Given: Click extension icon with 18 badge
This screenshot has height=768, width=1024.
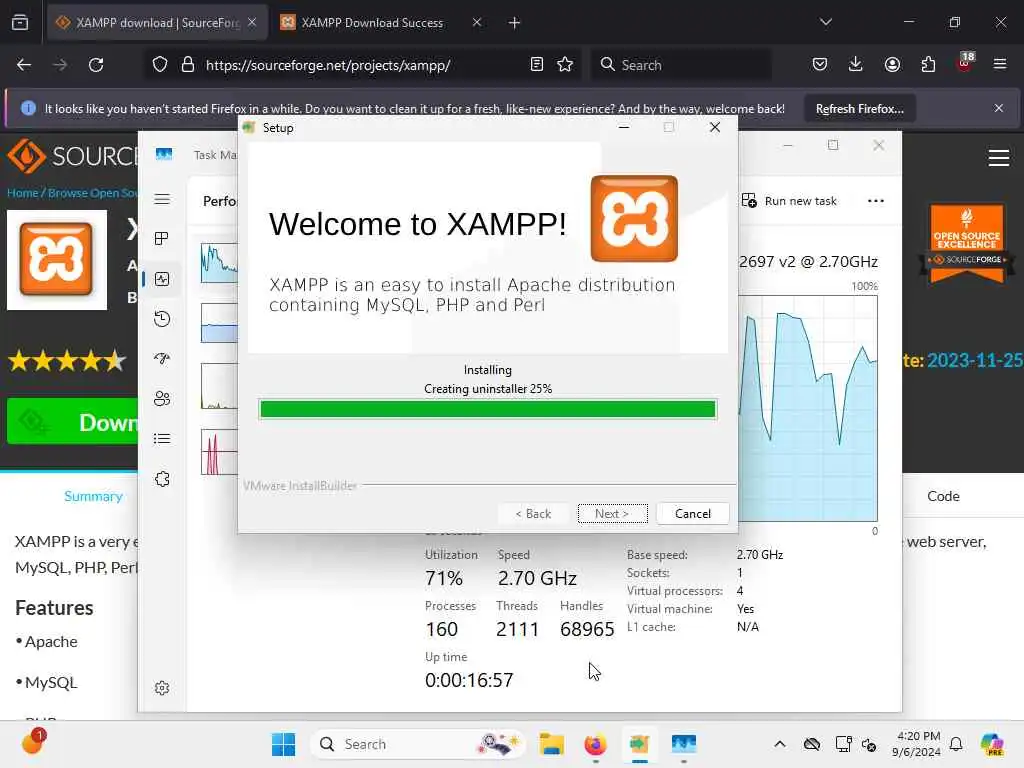Looking at the screenshot, I should coord(965,63).
